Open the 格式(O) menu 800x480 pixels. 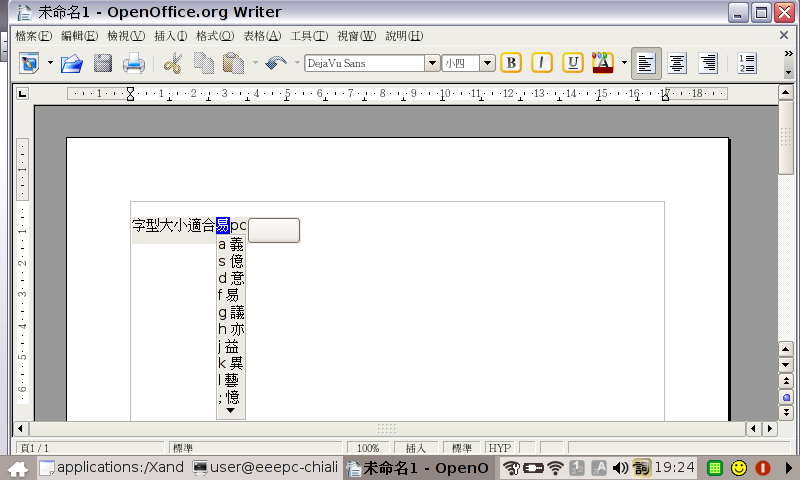[214, 36]
